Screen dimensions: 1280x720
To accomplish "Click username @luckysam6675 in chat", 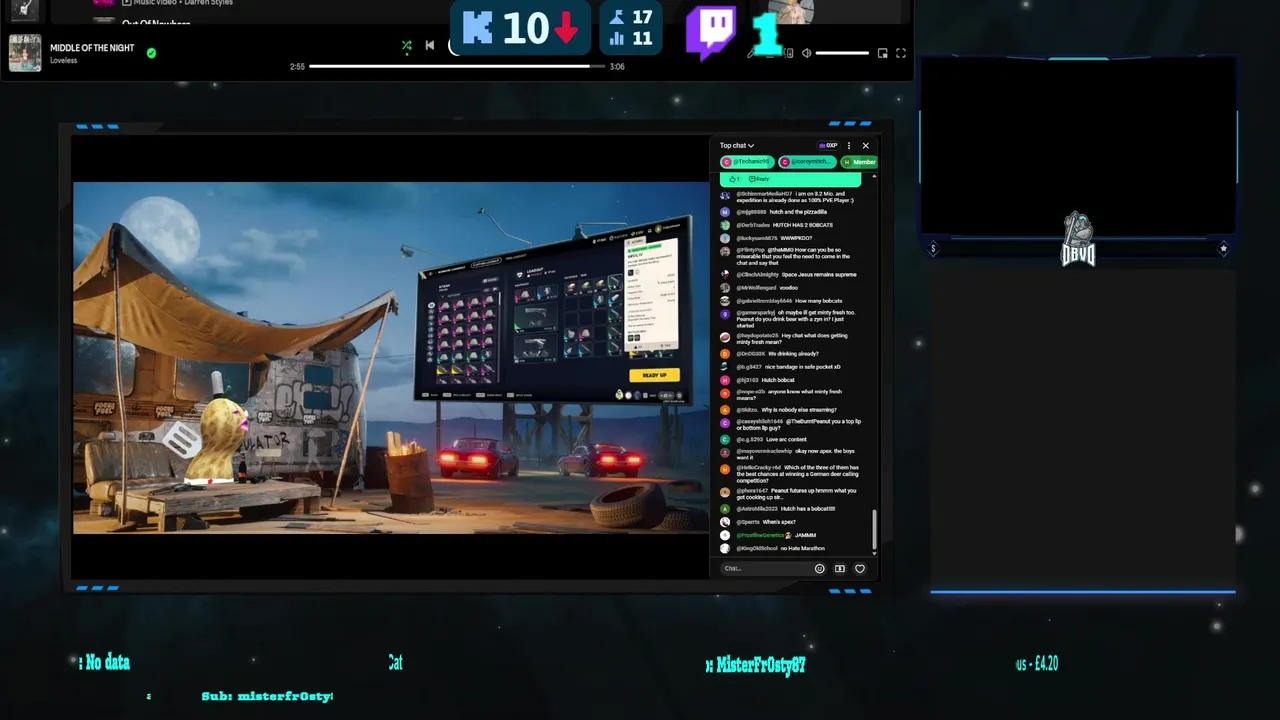I will coord(757,238).
